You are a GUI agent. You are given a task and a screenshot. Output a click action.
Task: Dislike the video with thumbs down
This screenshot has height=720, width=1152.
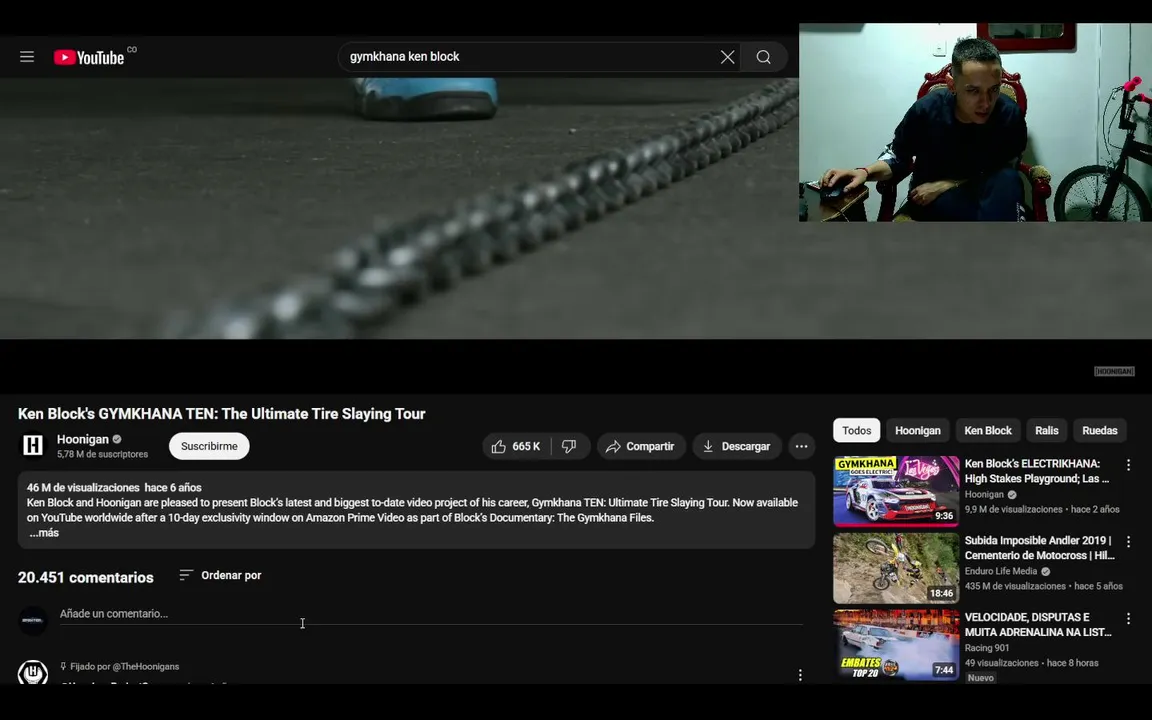(570, 447)
